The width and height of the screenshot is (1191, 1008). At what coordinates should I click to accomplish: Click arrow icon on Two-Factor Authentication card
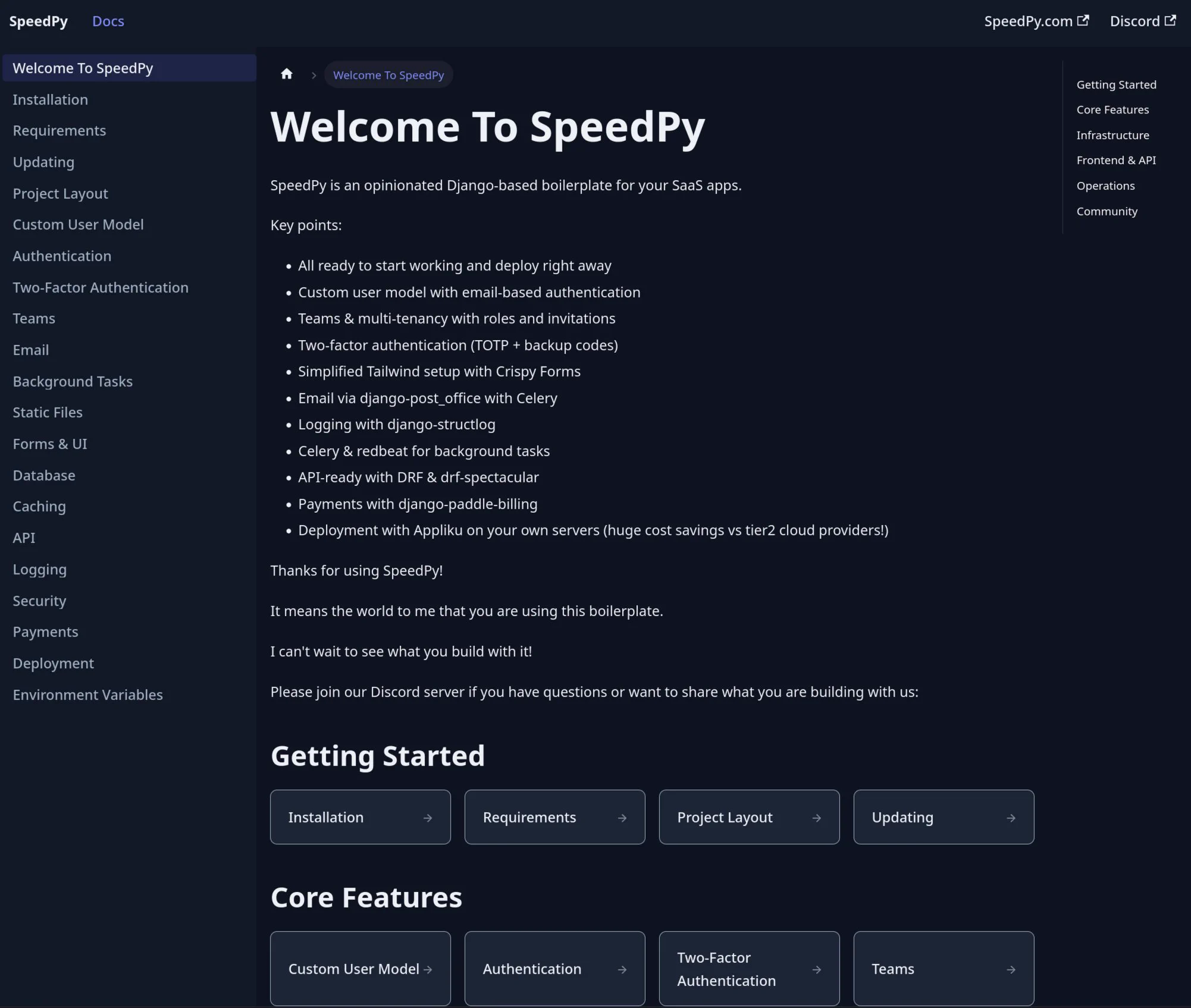(x=817, y=969)
